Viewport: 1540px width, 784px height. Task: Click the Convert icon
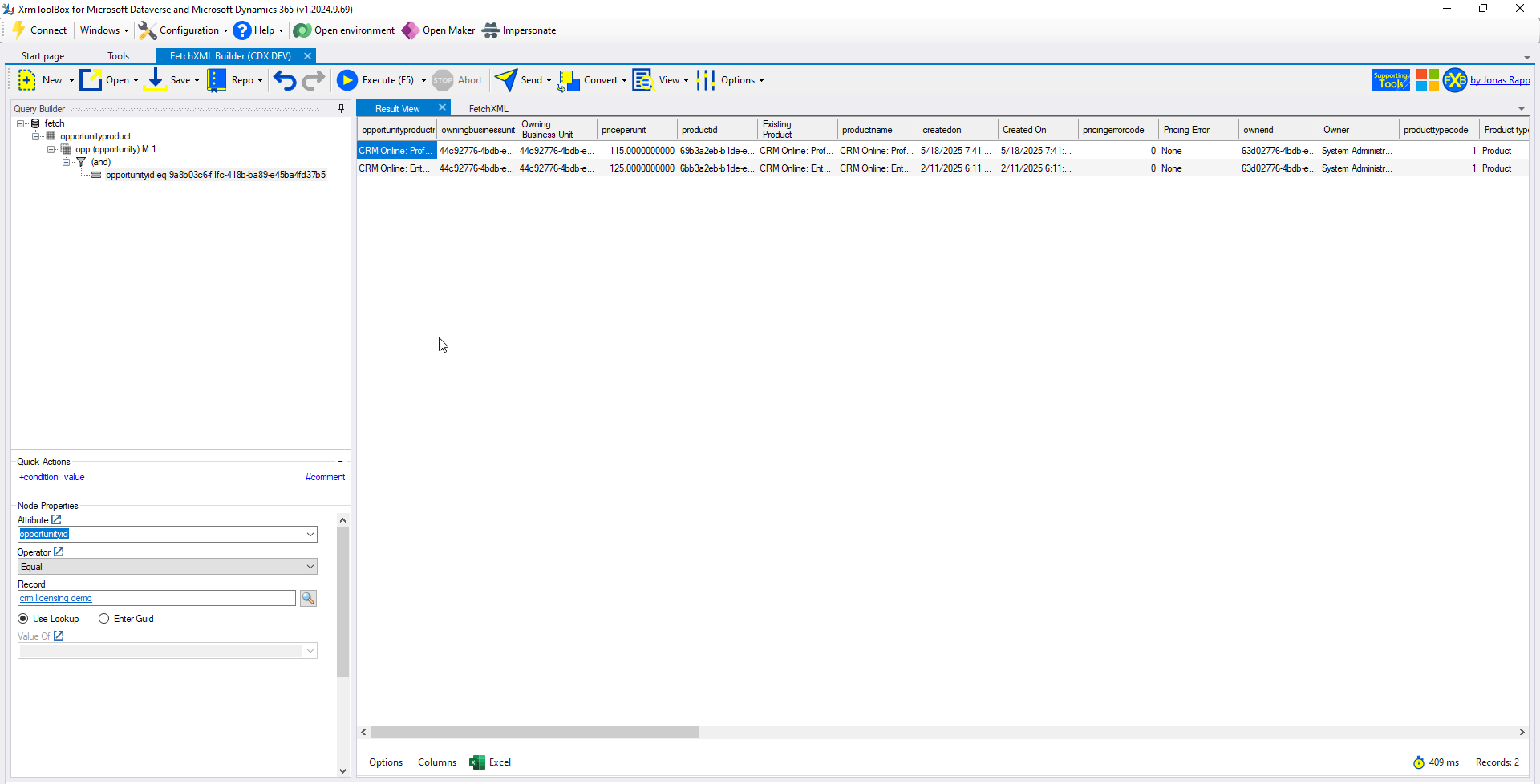pos(569,80)
